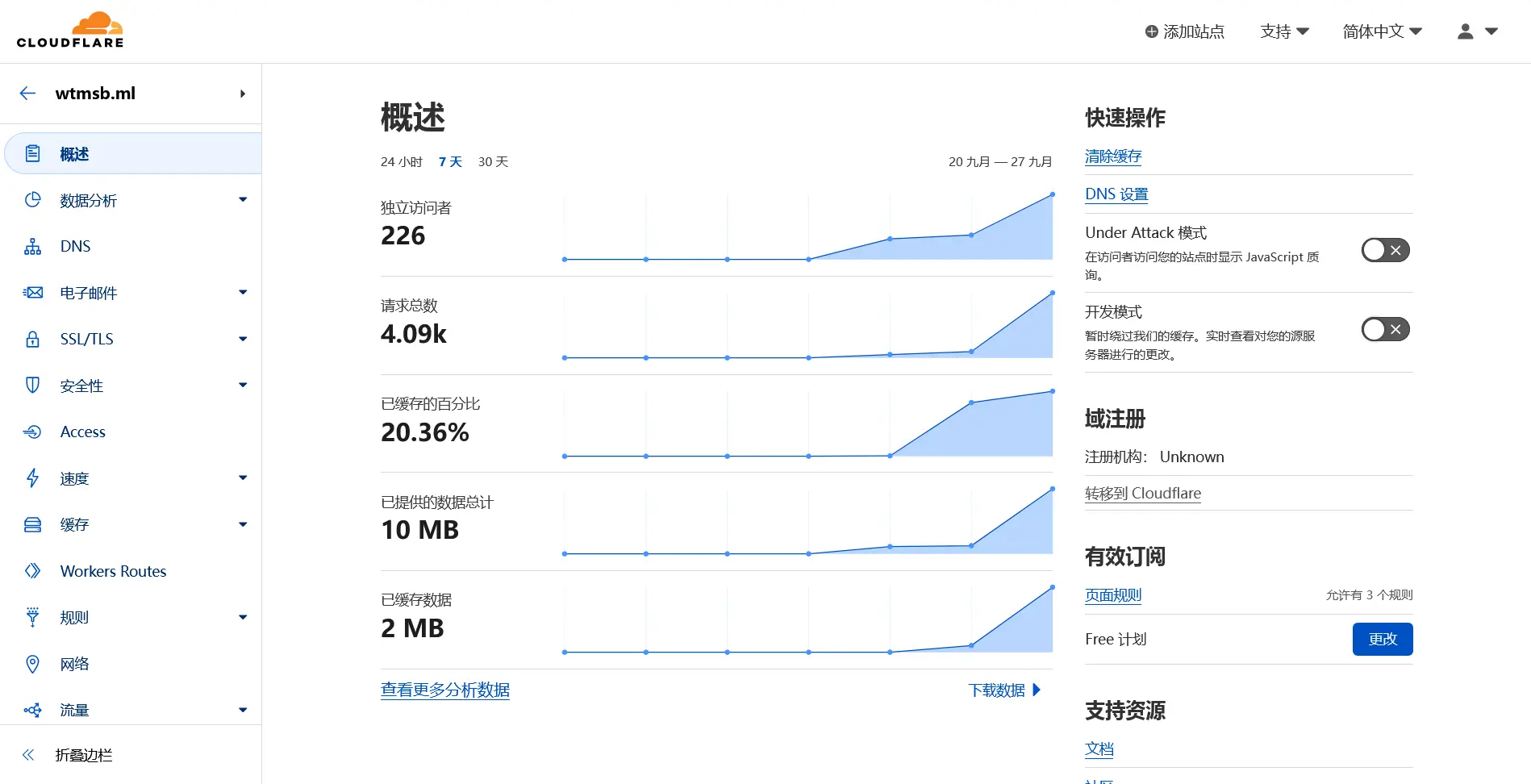Expand the 电子邮件 submenu arrow
This screenshot has width=1531, height=784.
243,292
